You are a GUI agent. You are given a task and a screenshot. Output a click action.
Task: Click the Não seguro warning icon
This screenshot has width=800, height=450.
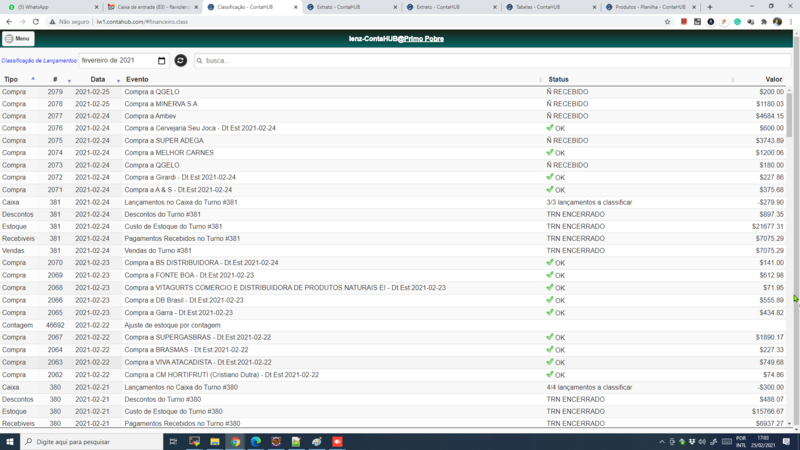tap(52, 22)
